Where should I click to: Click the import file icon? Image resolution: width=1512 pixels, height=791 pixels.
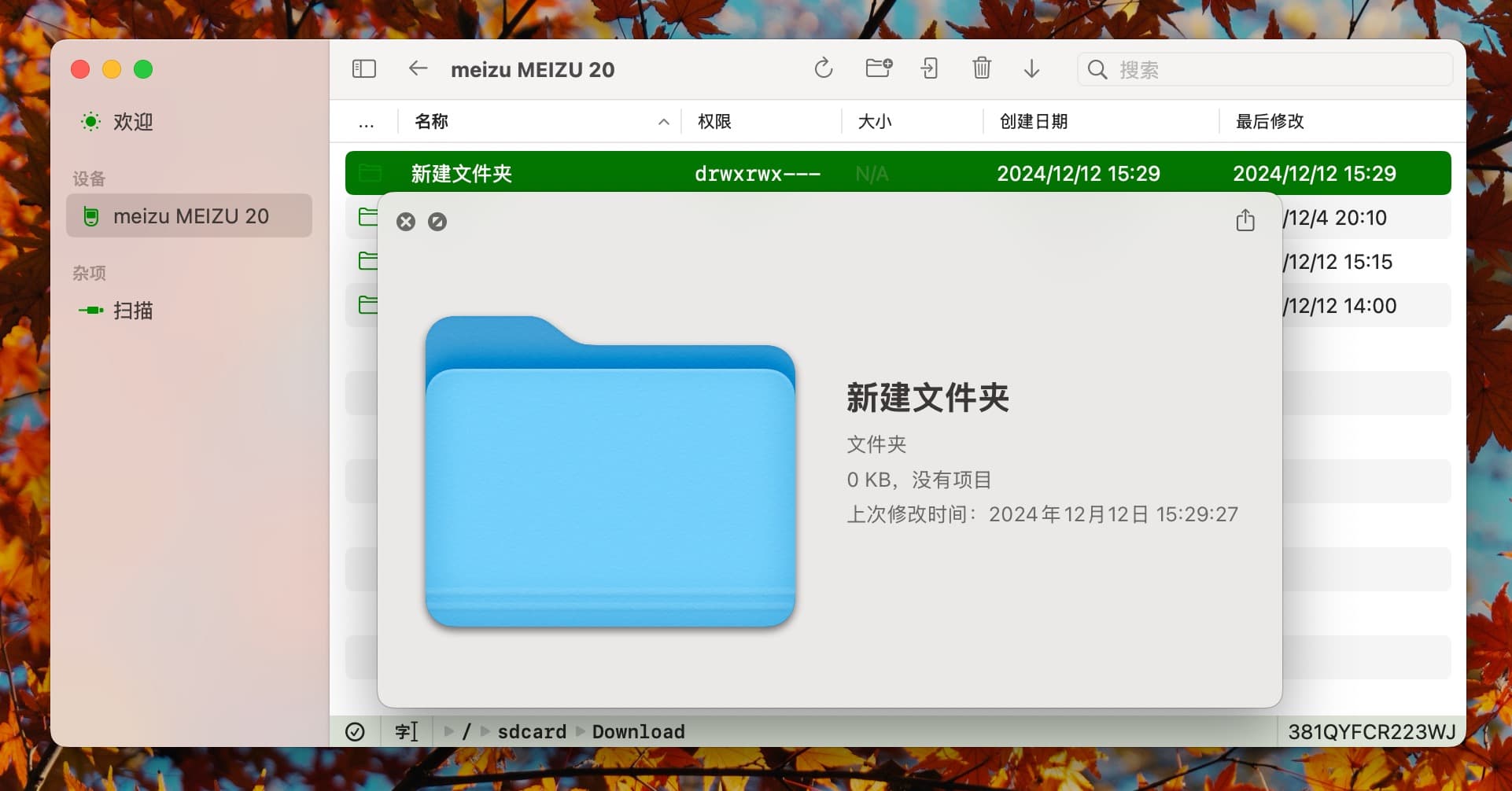tap(929, 69)
